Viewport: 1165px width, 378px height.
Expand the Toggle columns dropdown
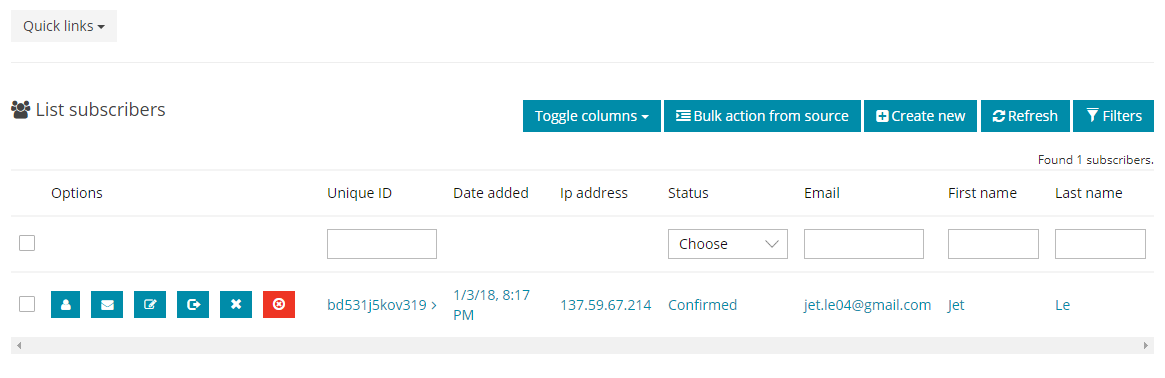(x=592, y=116)
